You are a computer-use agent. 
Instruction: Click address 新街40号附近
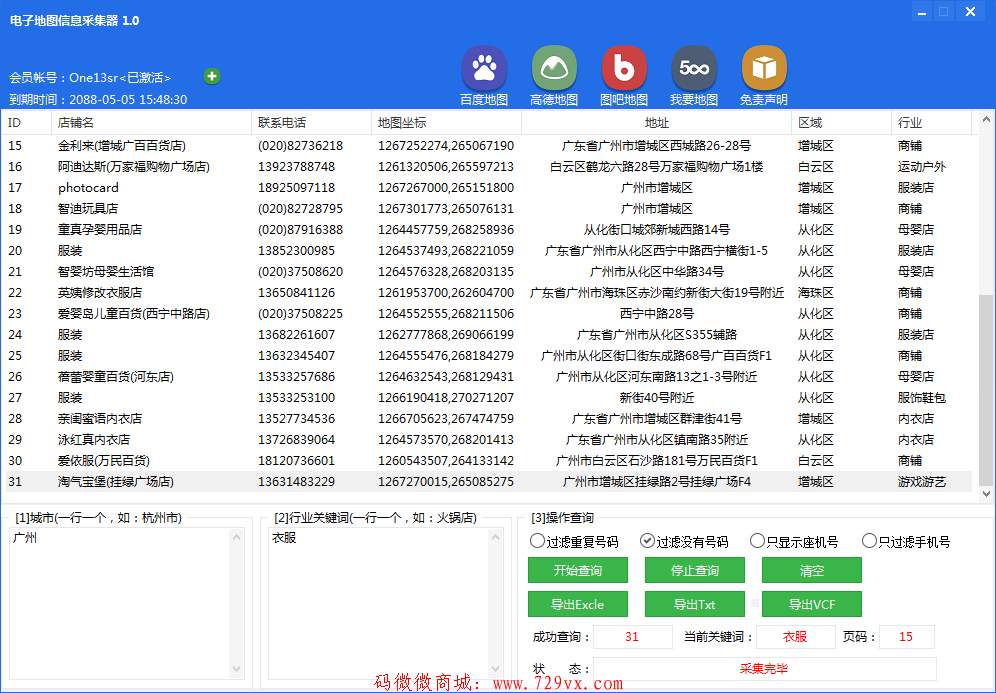pos(656,397)
